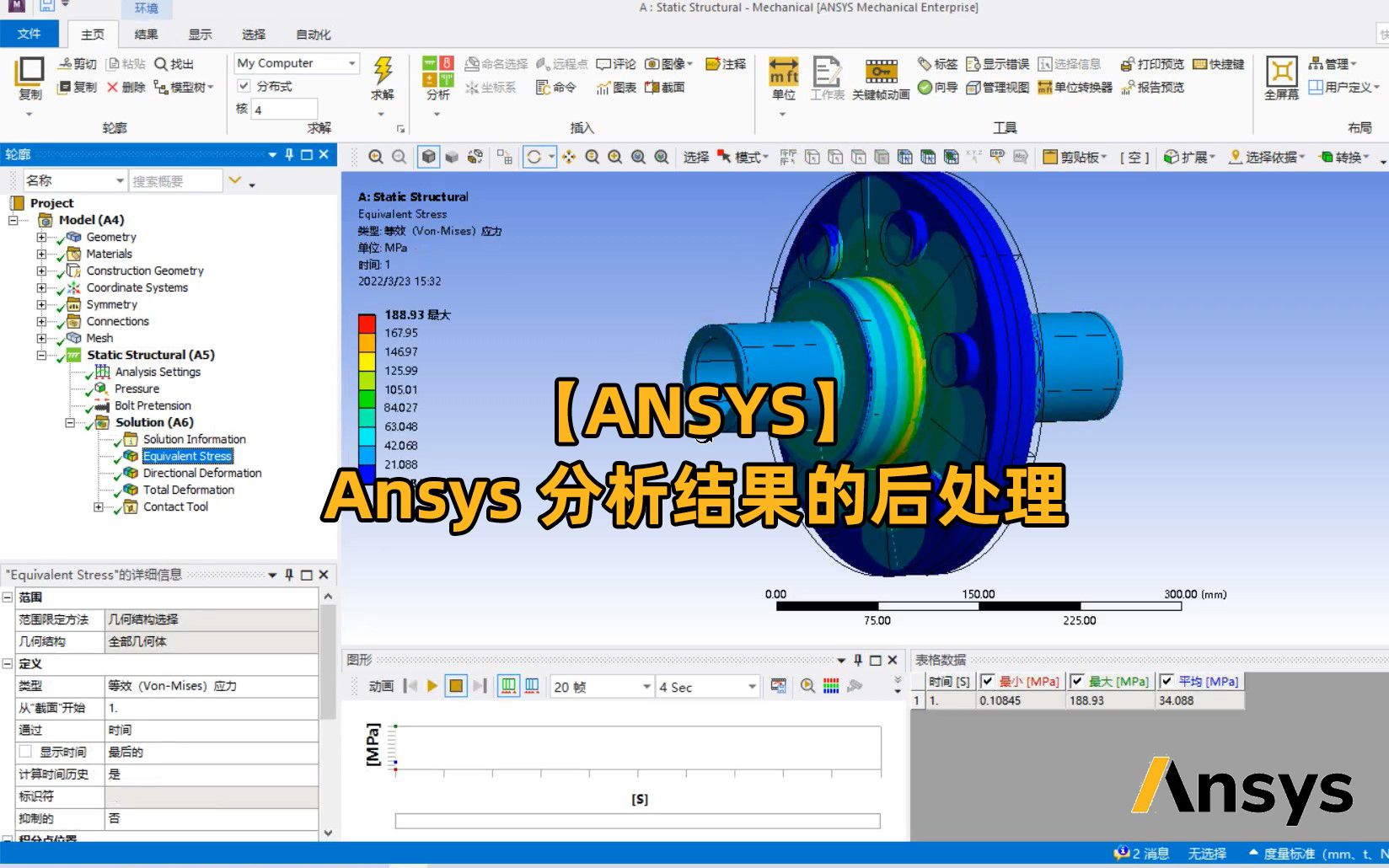Toggle the Distributed checkbox
This screenshot has width=1389, height=868.
(x=244, y=86)
